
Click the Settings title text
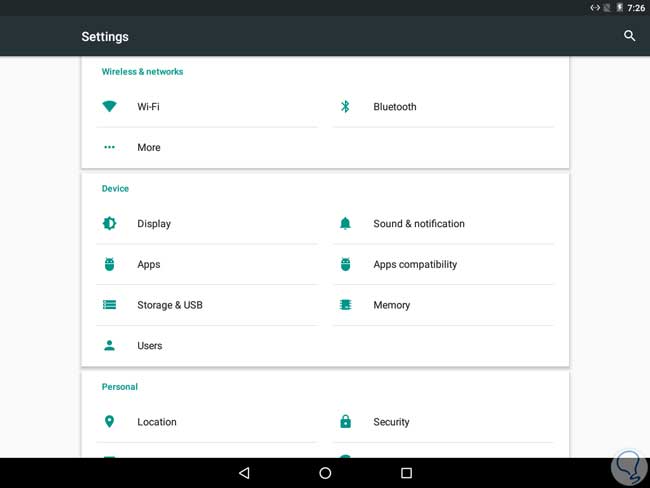[x=105, y=37]
